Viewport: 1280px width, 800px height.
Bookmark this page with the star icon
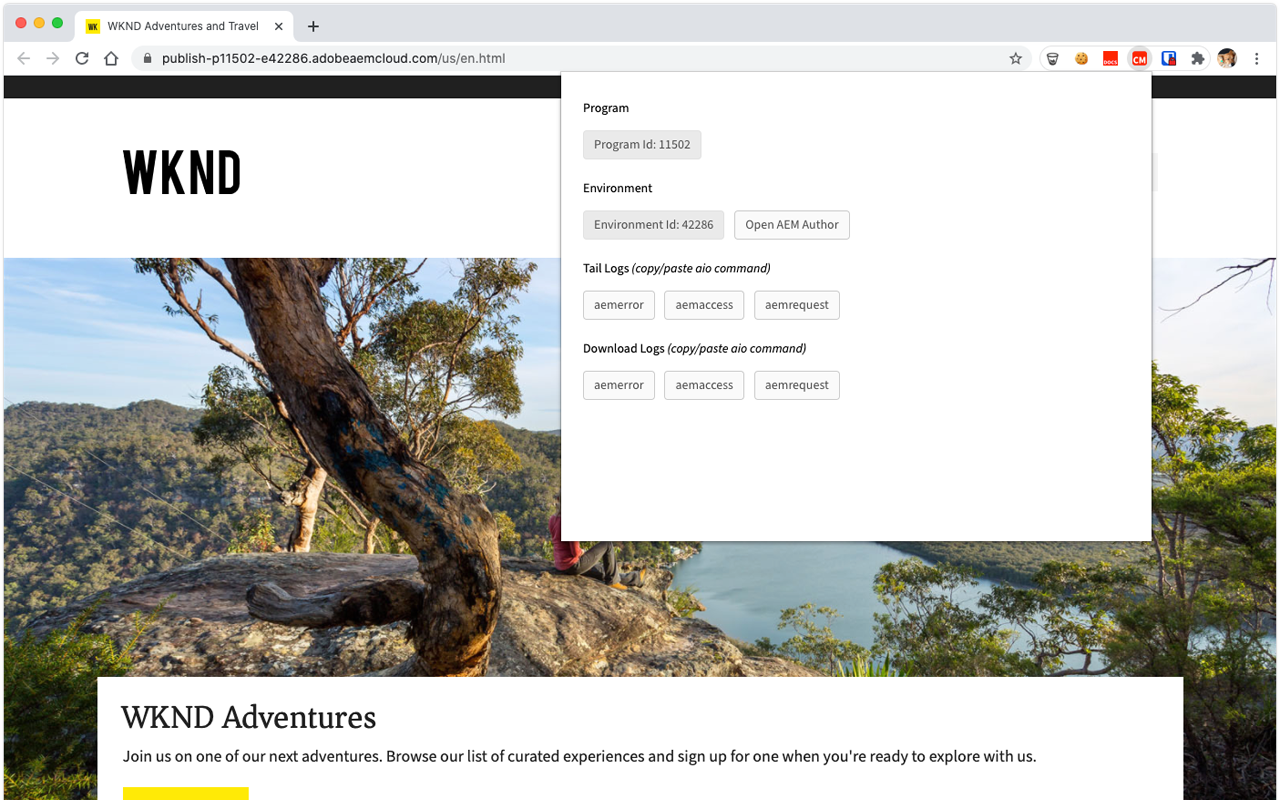coord(1016,59)
